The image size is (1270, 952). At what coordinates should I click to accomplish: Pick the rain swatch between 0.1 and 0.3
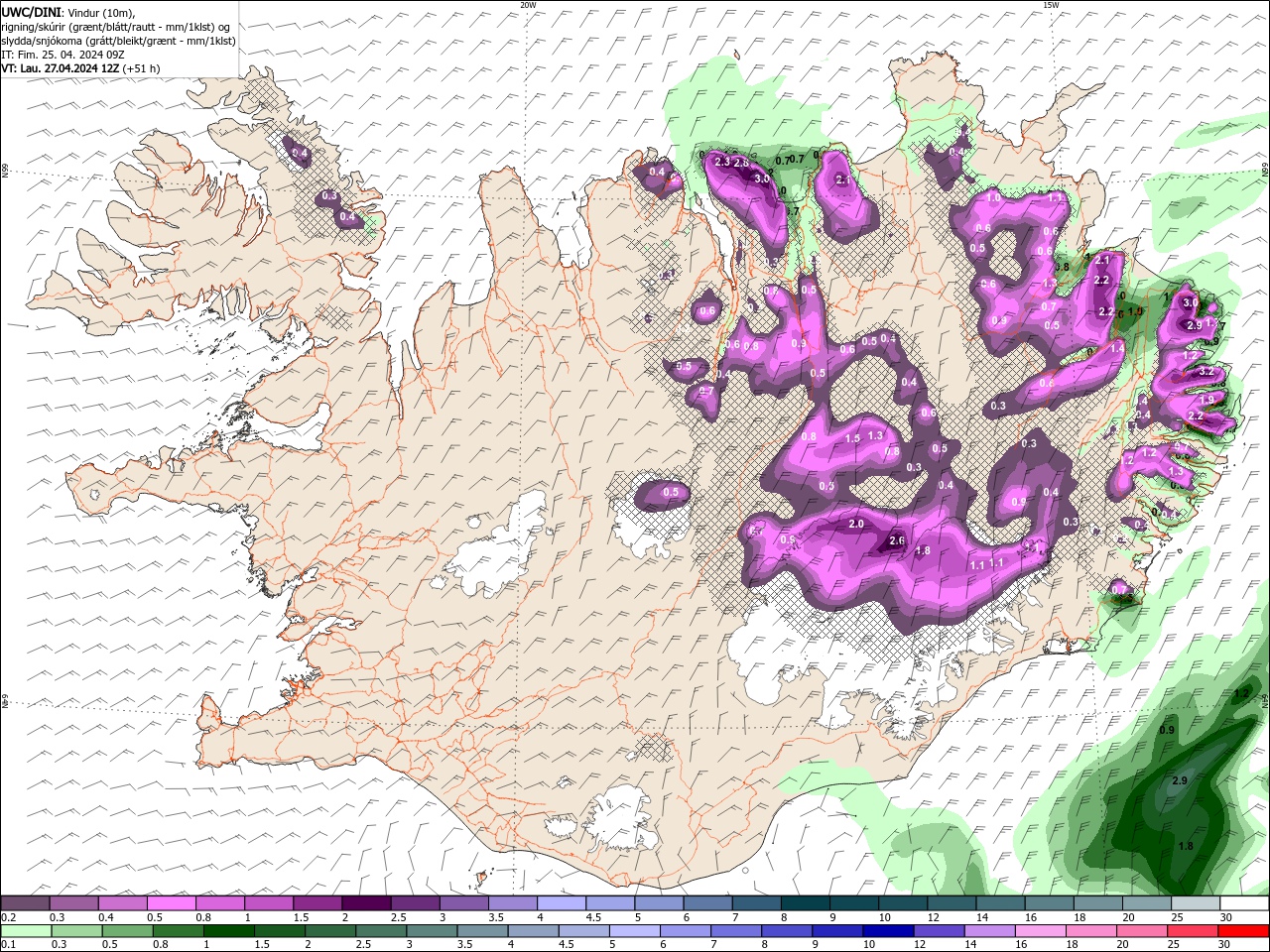click(x=25, y=931)
